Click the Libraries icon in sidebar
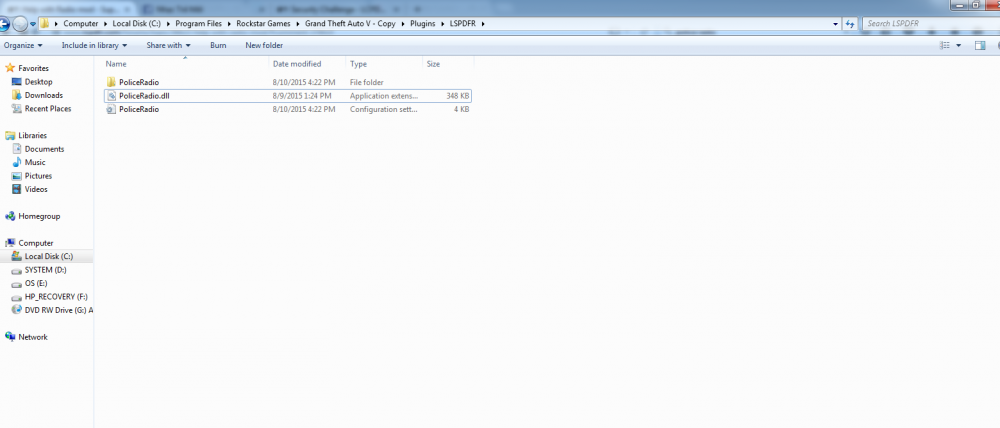Image resolution: width=1000 pixels, height=428 pixels. tap(10, 135)
